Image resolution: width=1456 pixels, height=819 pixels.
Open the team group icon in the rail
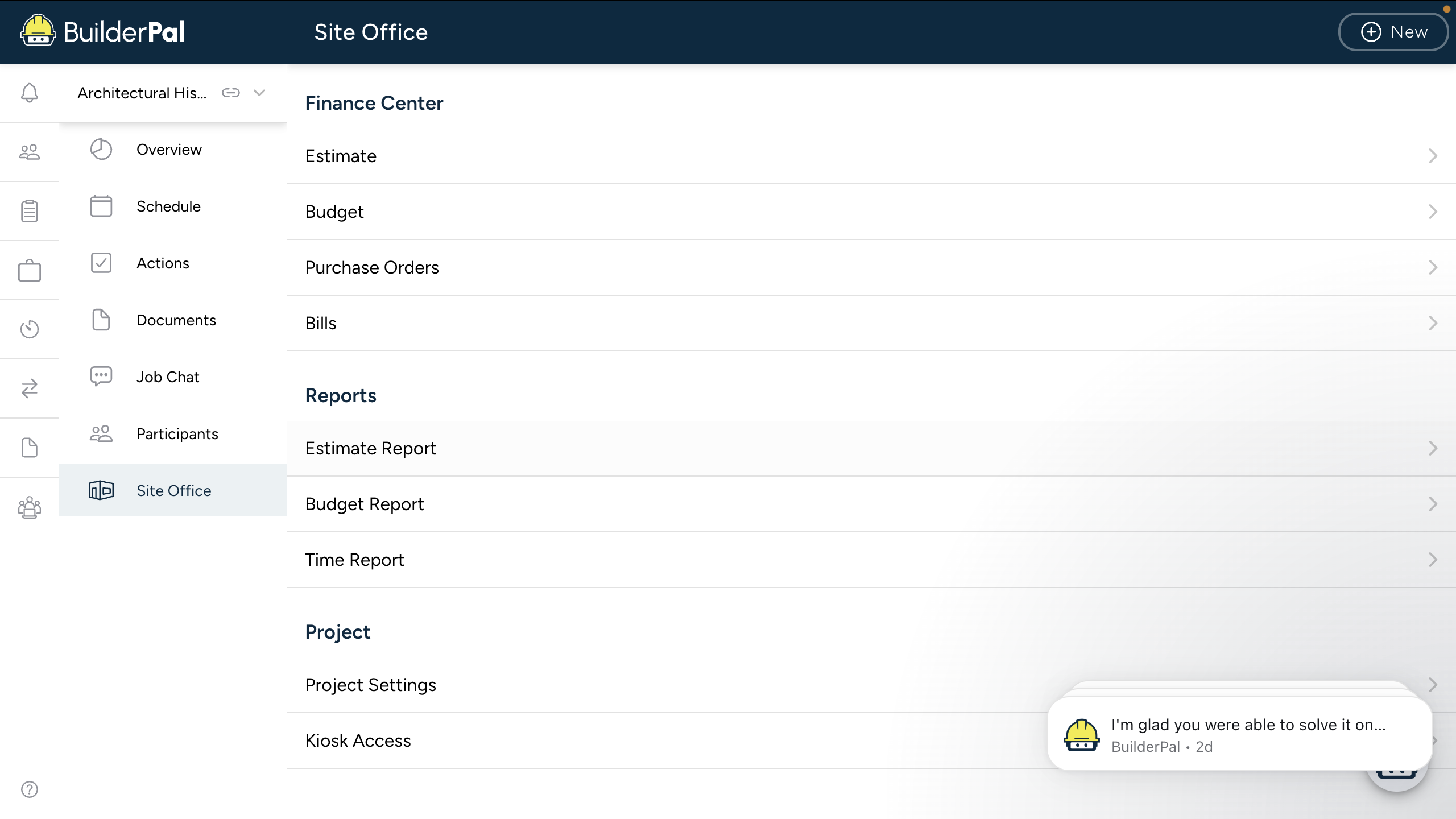30,507
